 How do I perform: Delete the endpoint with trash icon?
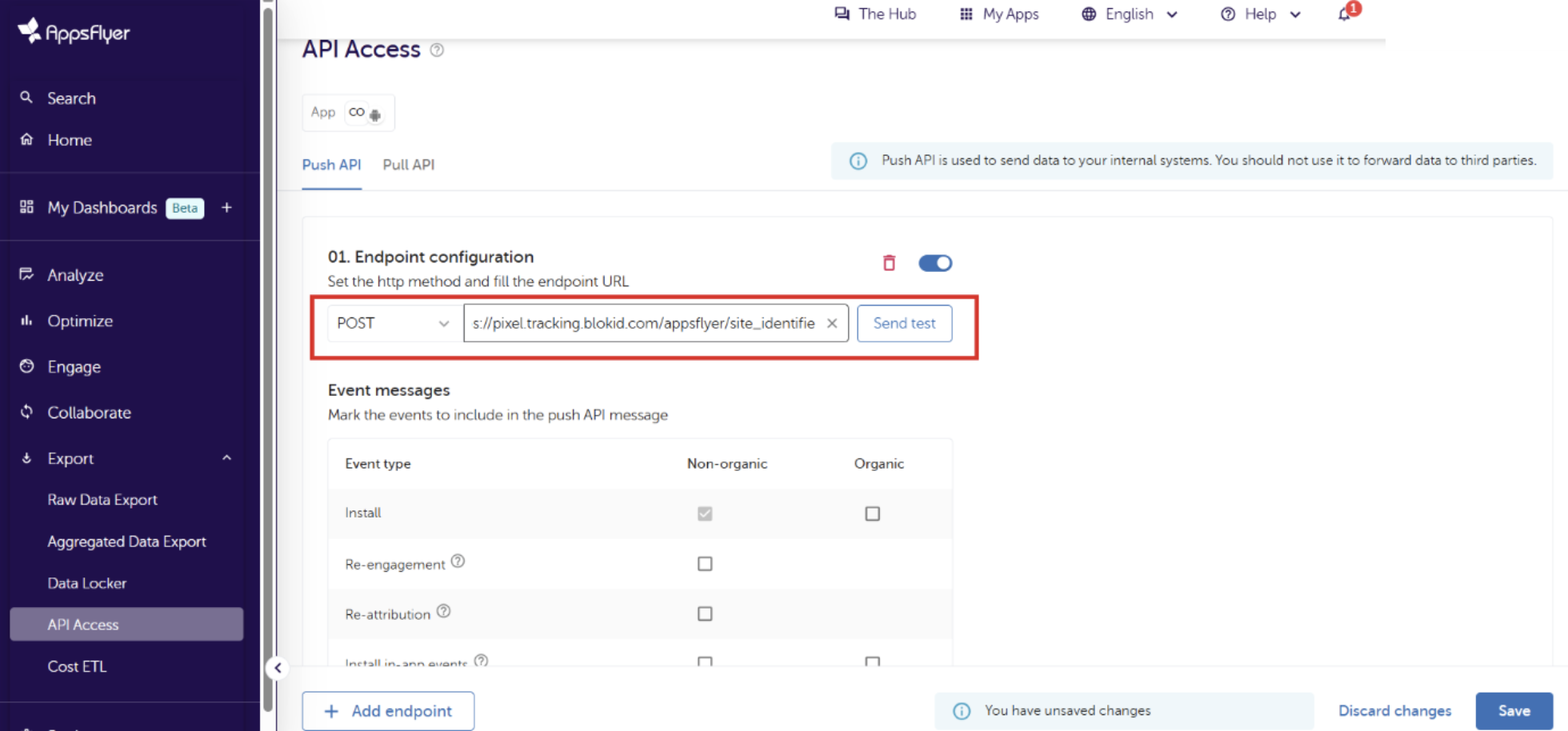pos(889,263)
